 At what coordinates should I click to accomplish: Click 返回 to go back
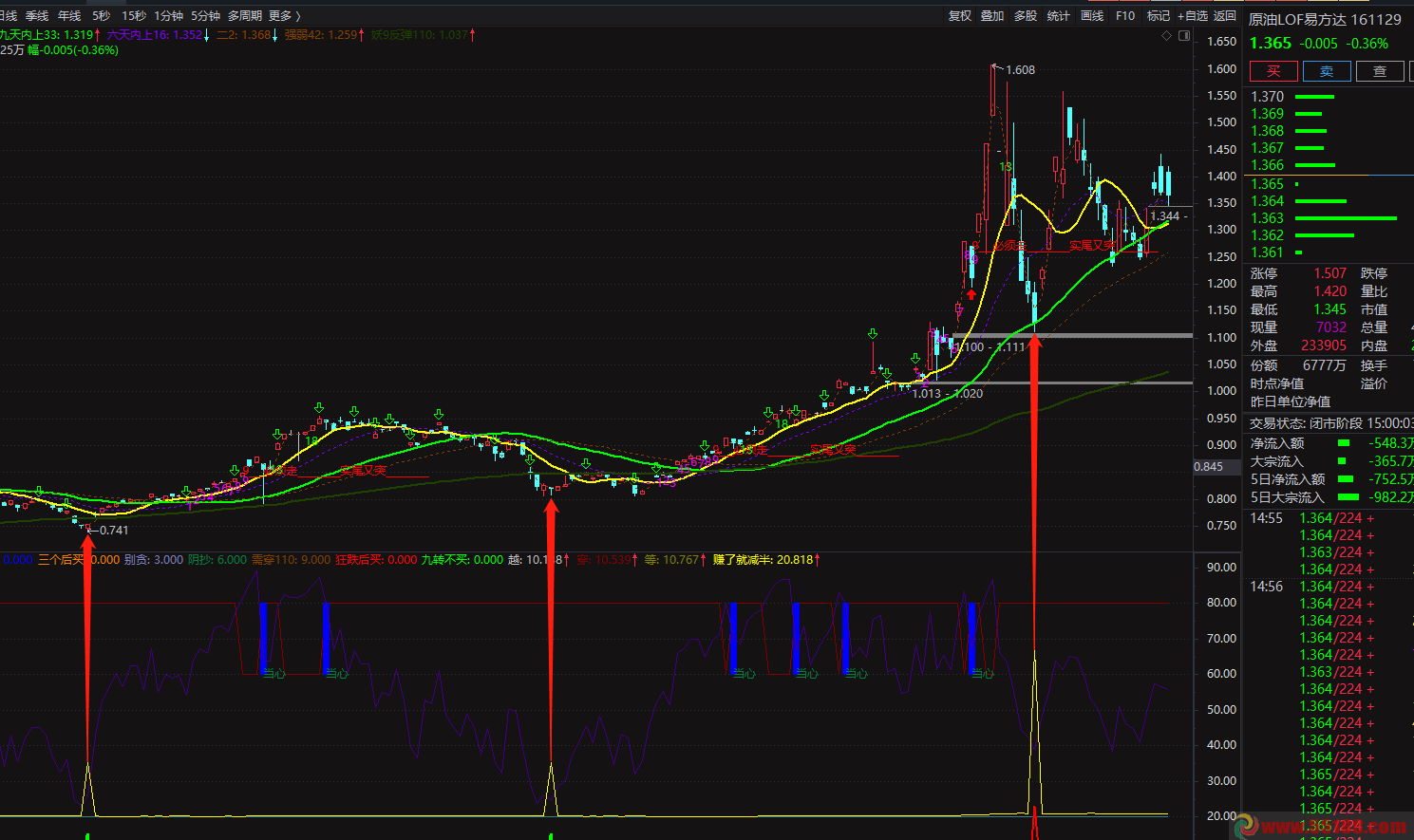(1225, 15)
